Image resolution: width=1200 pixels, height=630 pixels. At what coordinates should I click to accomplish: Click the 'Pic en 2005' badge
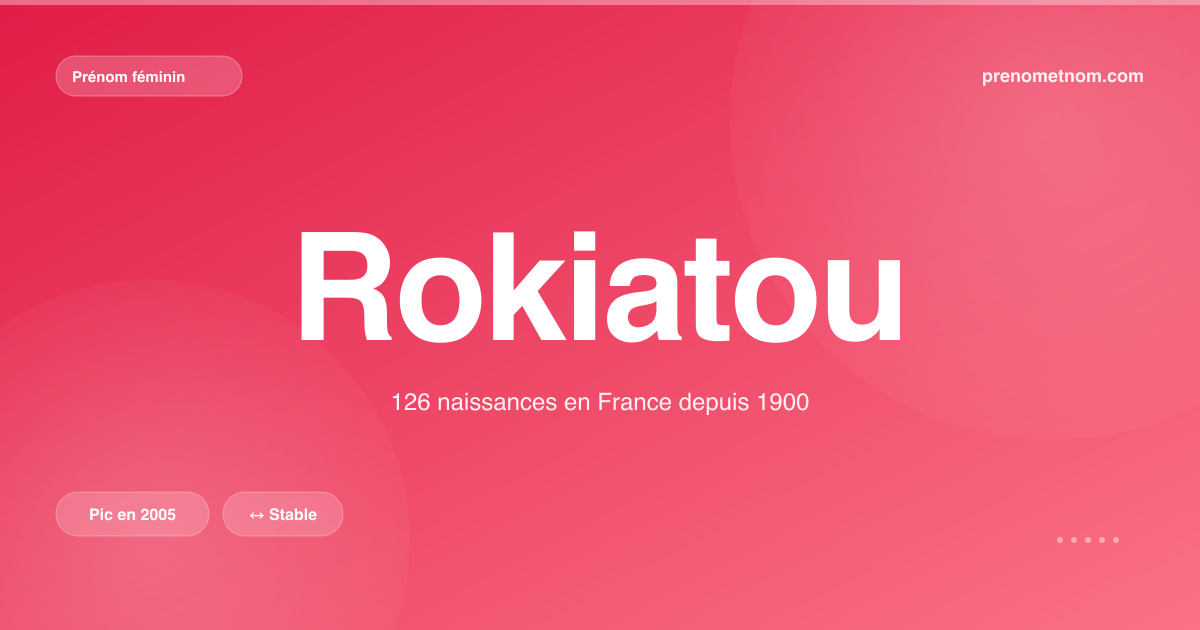[x=132, y=514]
